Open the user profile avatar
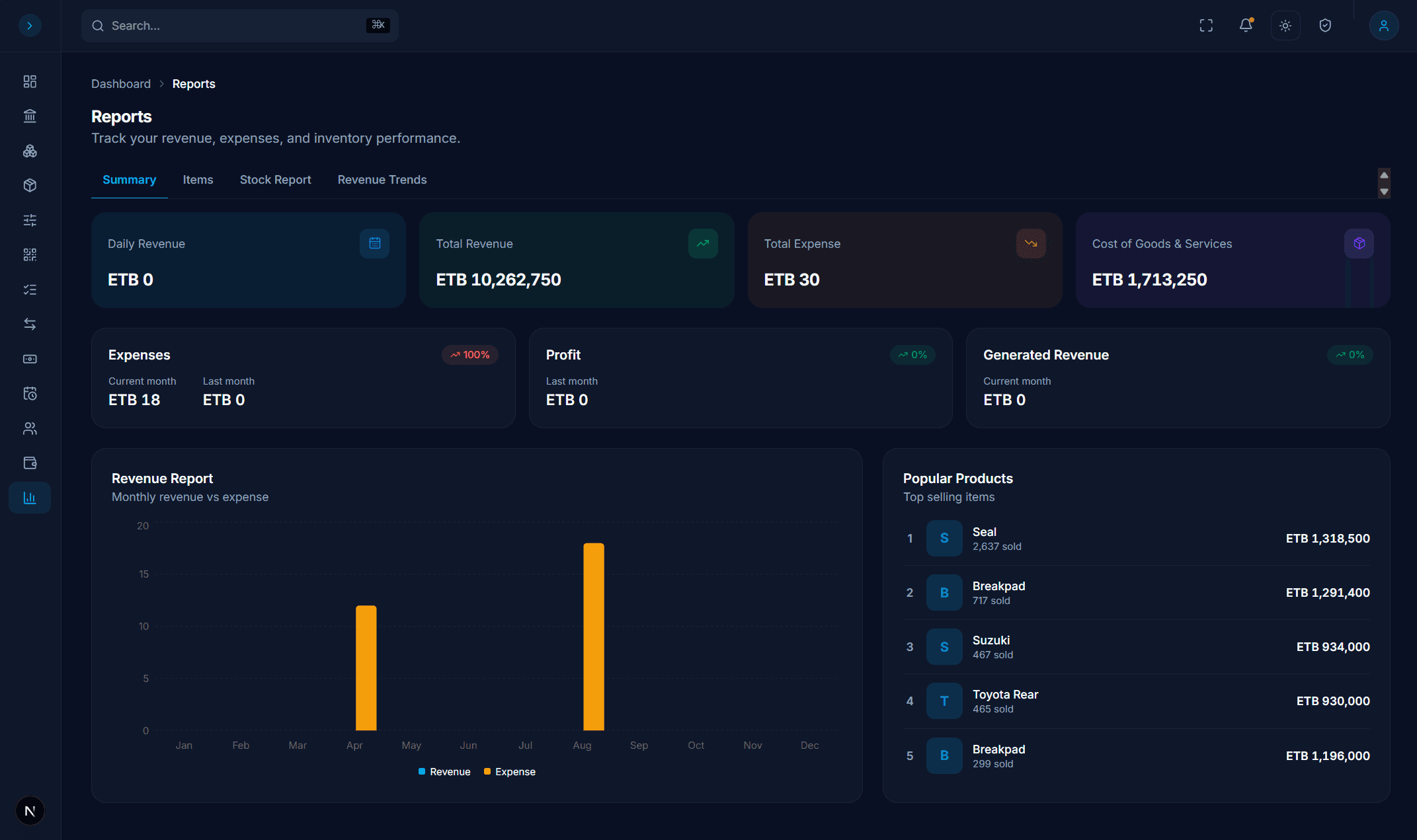 [1383, 26]
